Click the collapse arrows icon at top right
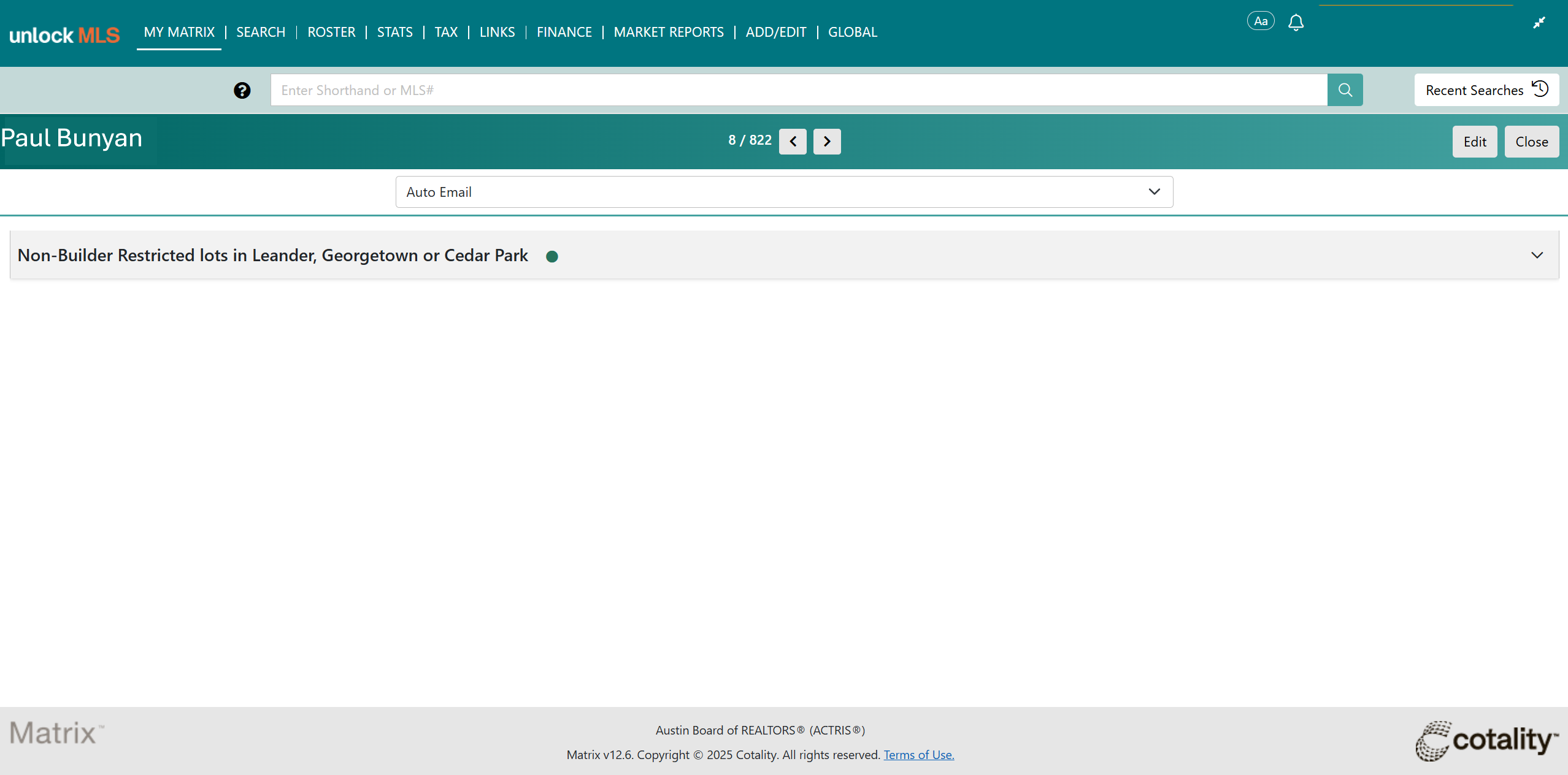1568x775 pixels. coord(1539,23)
